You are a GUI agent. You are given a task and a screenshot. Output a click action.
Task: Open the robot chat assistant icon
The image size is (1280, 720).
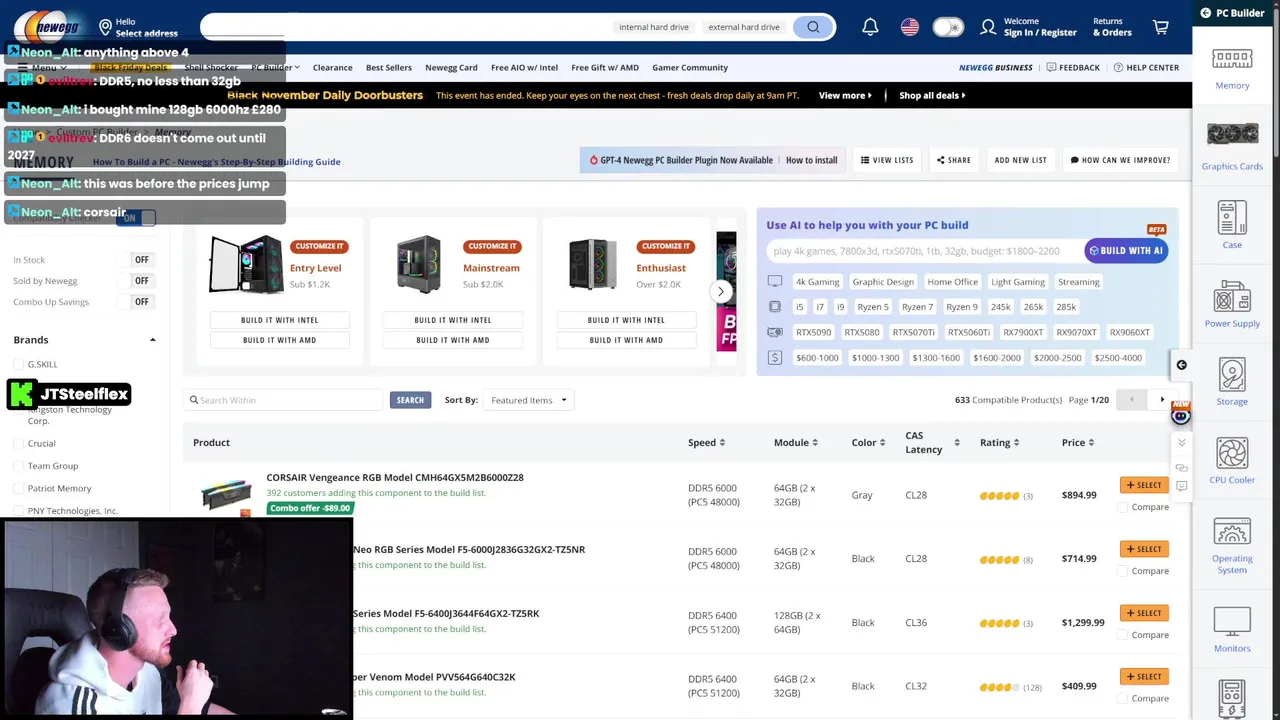tap(1181, 415)
